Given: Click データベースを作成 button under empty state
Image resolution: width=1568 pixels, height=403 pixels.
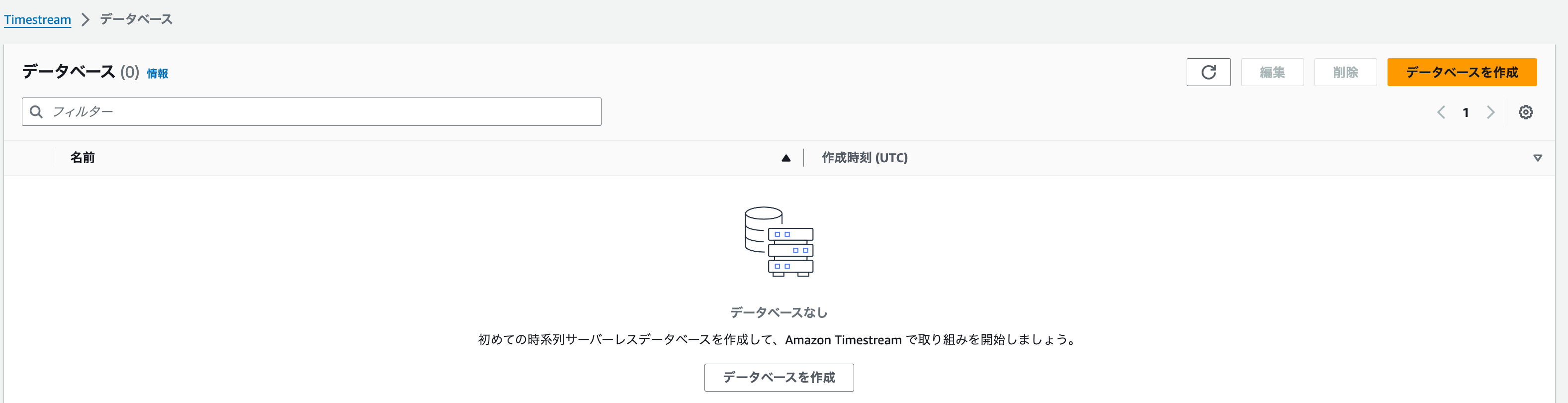Looking at the screenshot, I should point(779,378).
